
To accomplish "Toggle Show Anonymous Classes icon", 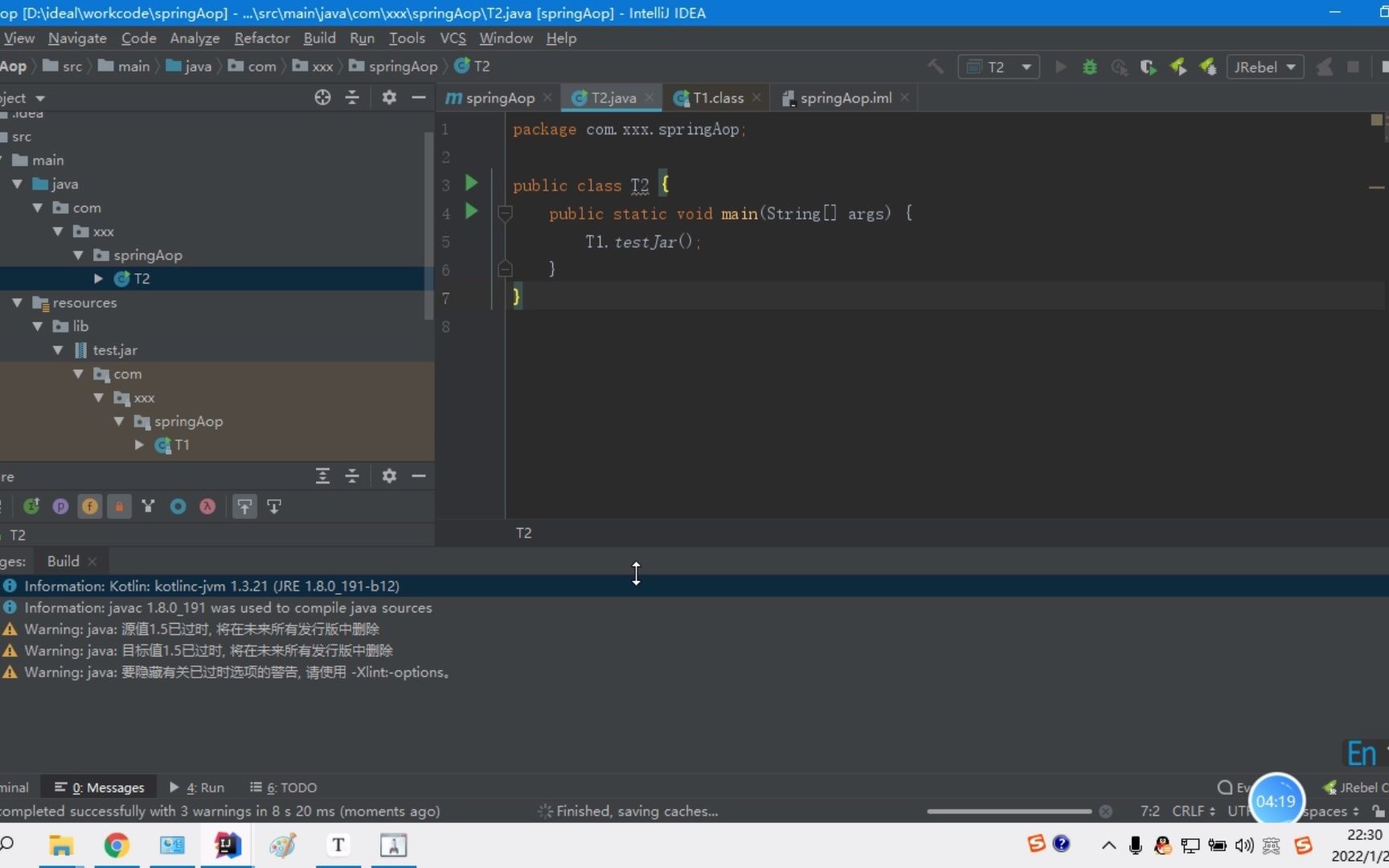I will [148, 506].
